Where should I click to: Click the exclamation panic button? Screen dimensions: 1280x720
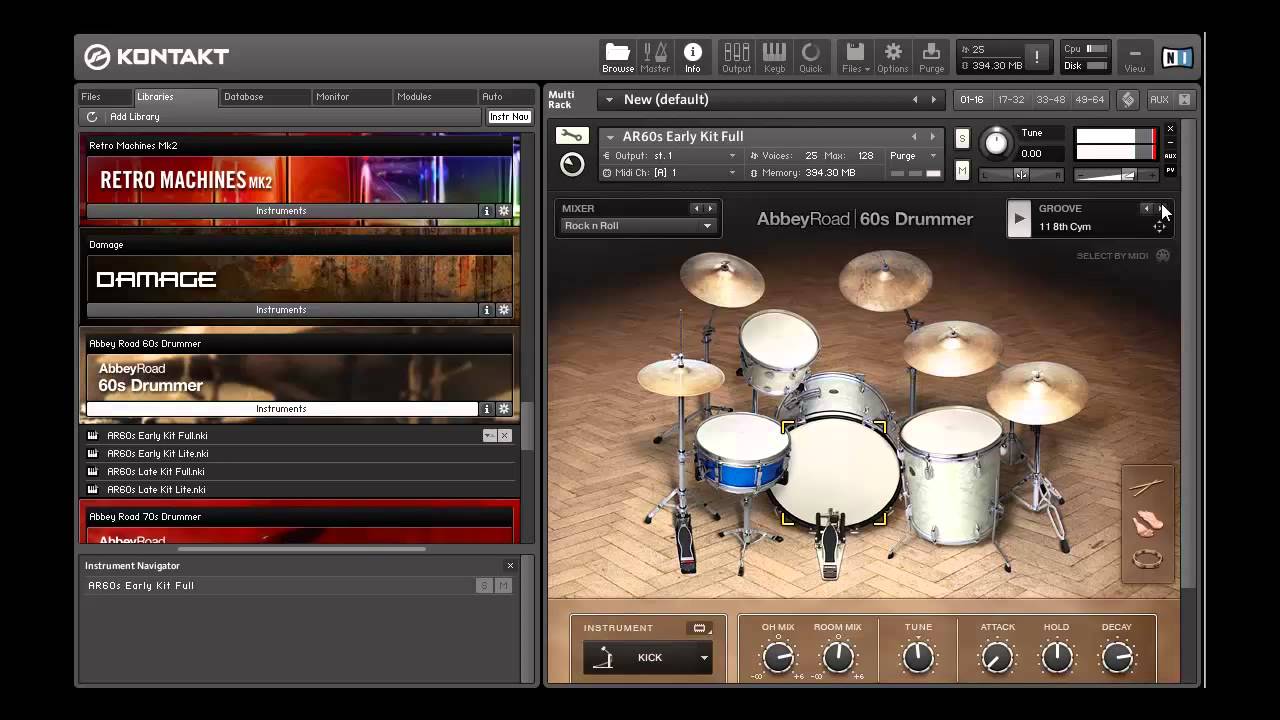point(1037,57)
